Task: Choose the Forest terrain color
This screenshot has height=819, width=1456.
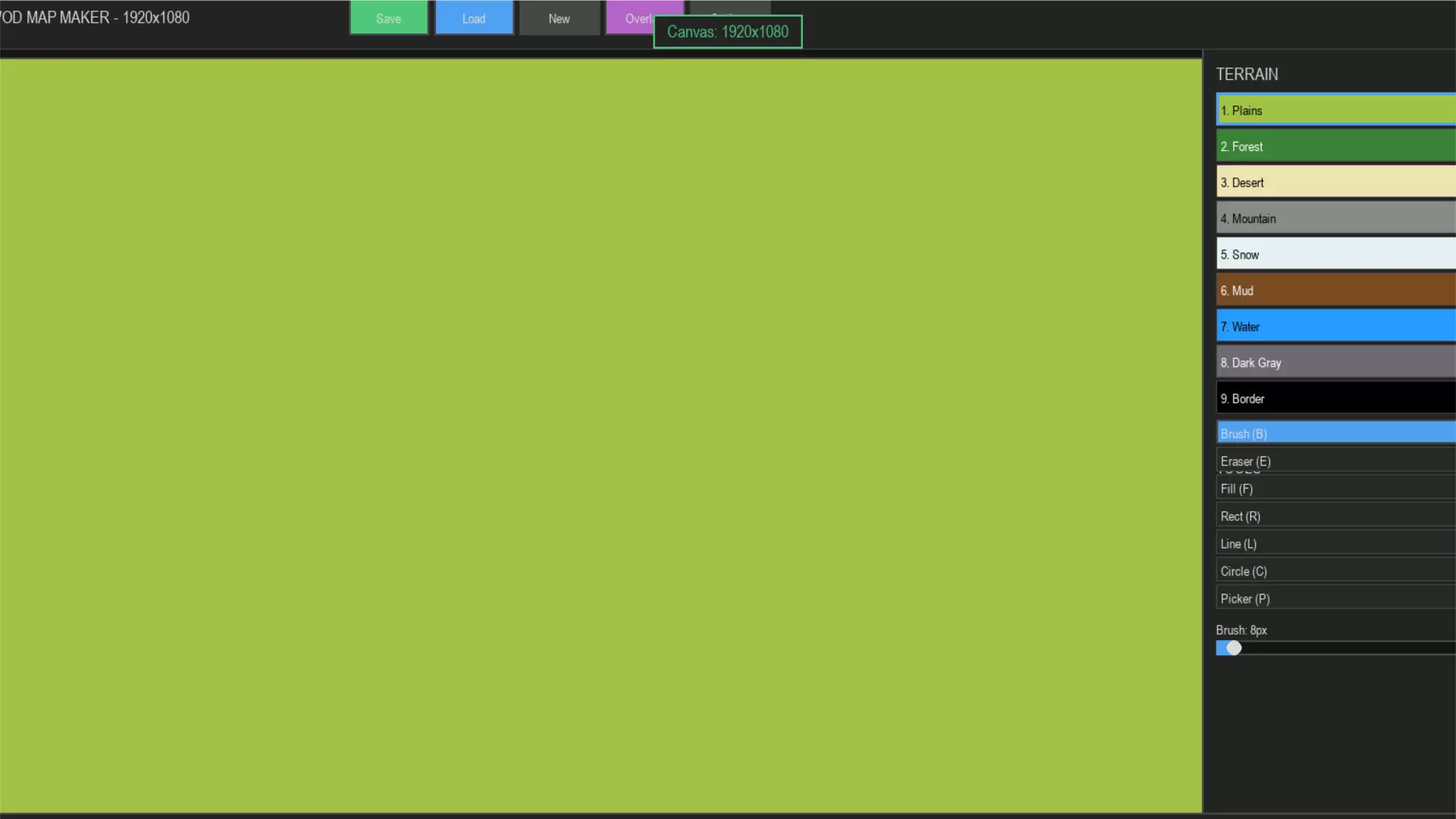Action: pos(1335,146)
